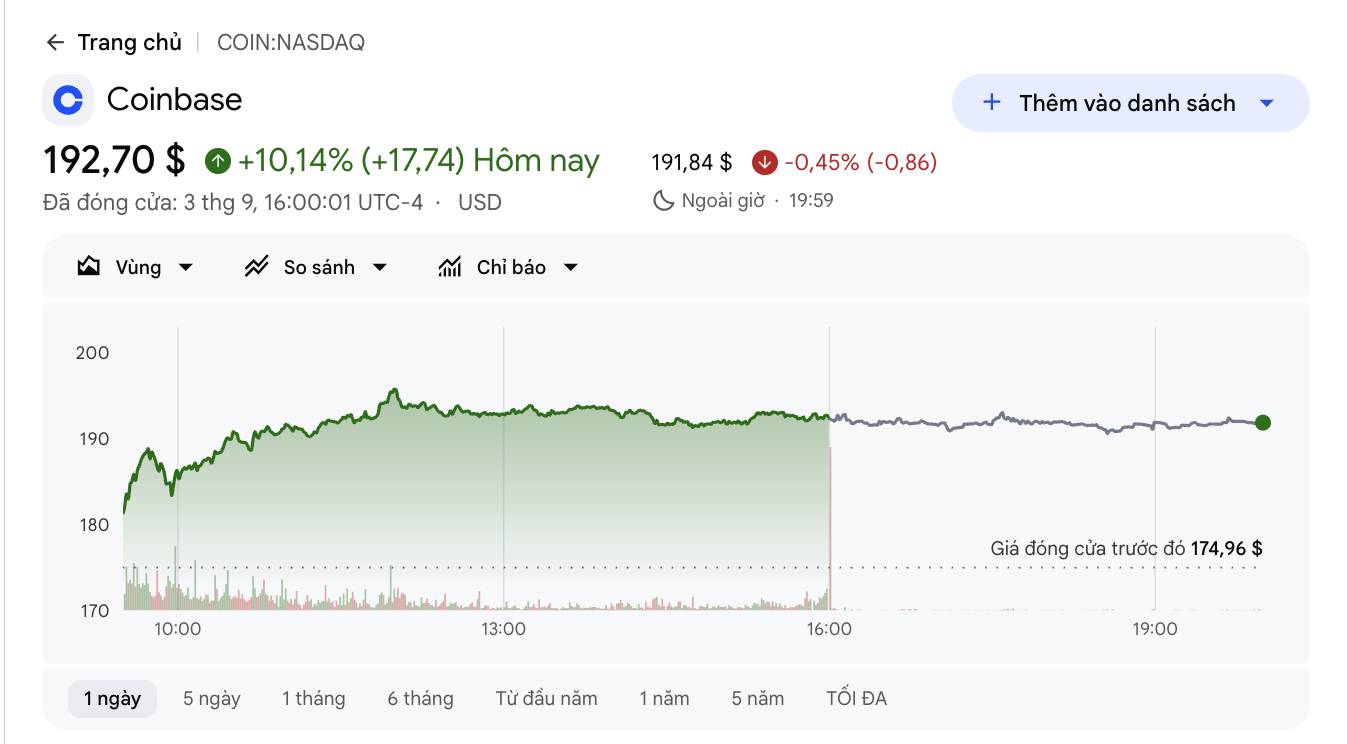This screenshot has width=1348, height=744.
Task: Click the 10:00 time axis label
Action: pyautogui.click(x=177, y=629)
